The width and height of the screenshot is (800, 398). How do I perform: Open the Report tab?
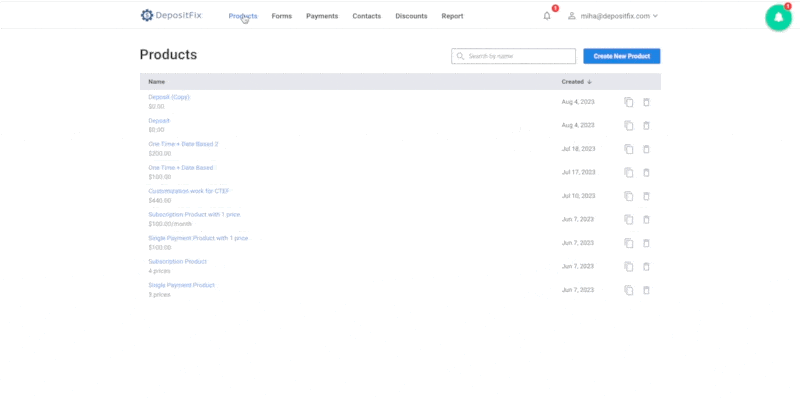pos(453,16)
